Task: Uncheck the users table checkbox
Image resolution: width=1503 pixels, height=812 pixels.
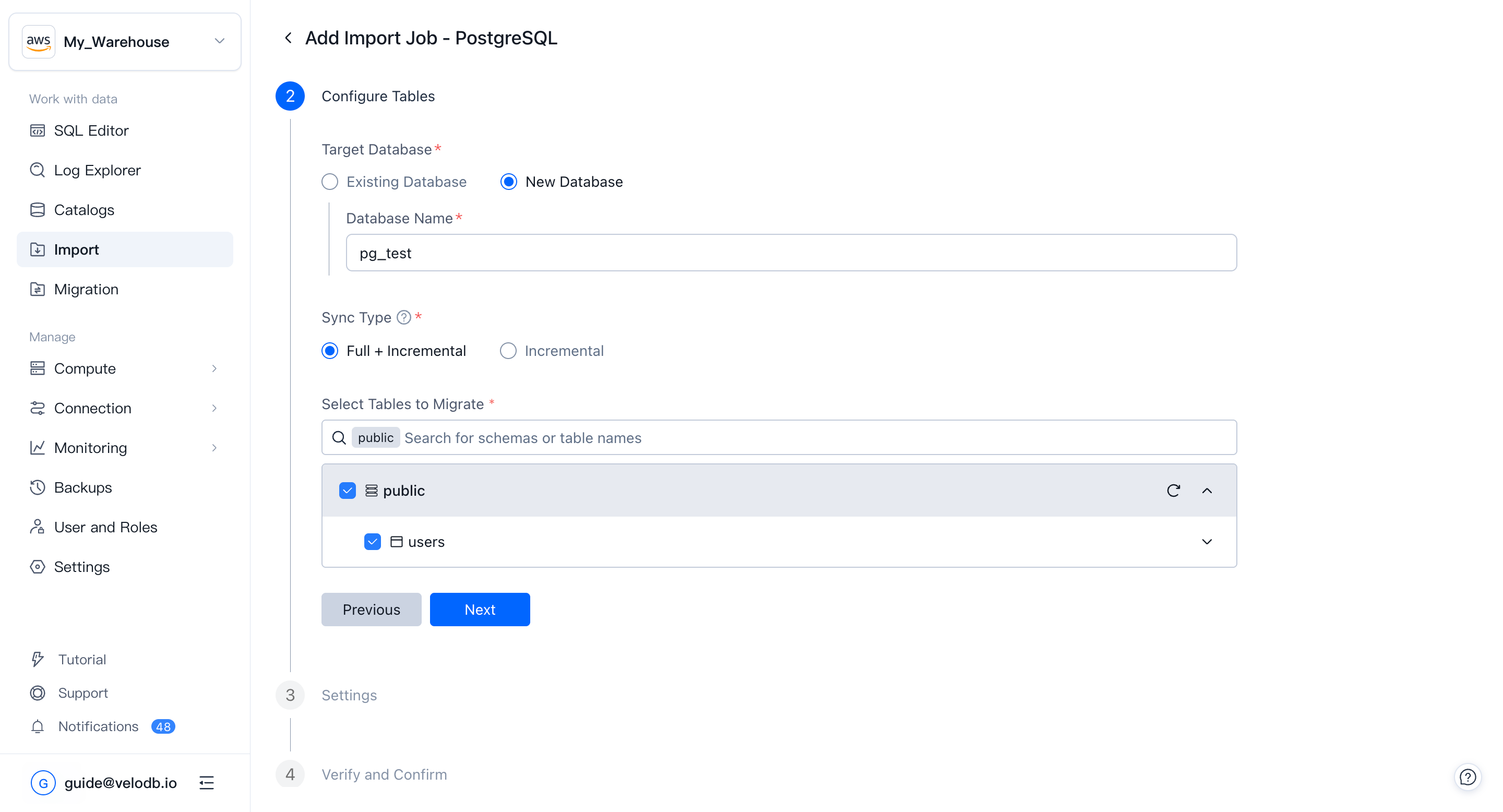Action: 372,542
